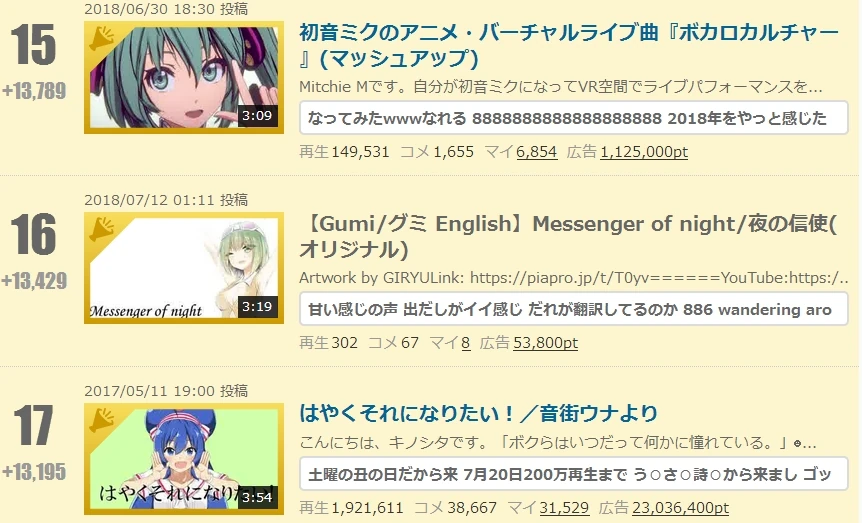Click the comment box starting なってみたwww
Viewport: 862px width, 523px height.
[x=573, y=118]
